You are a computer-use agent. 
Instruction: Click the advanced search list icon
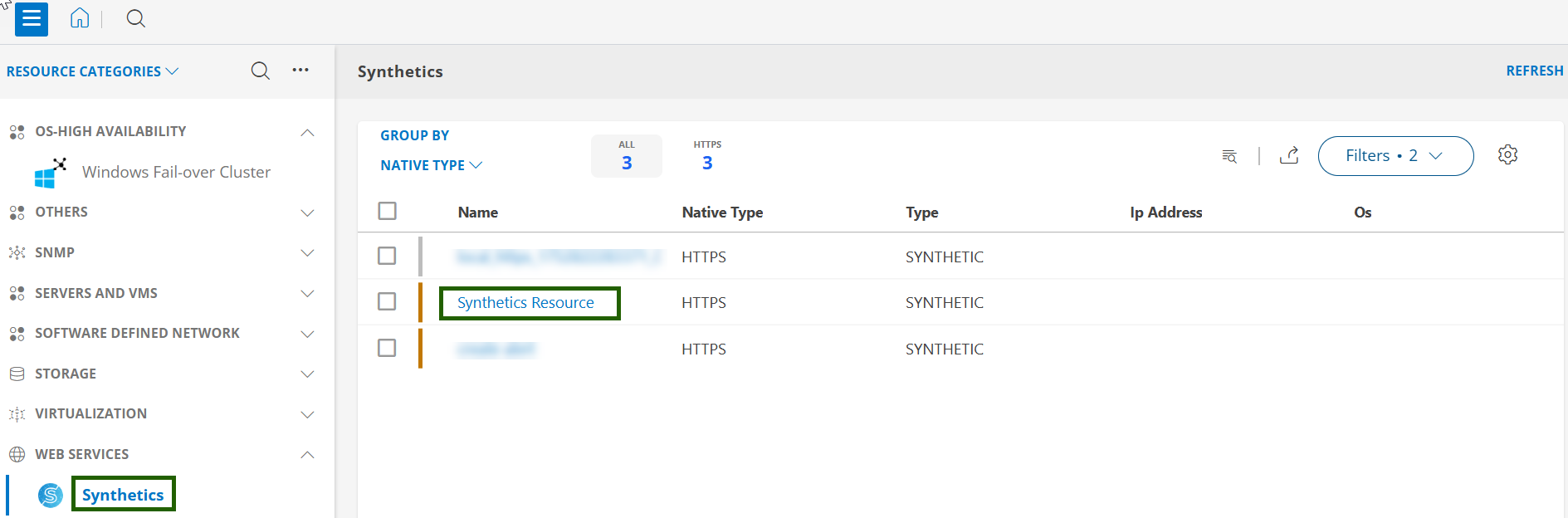1229,156
